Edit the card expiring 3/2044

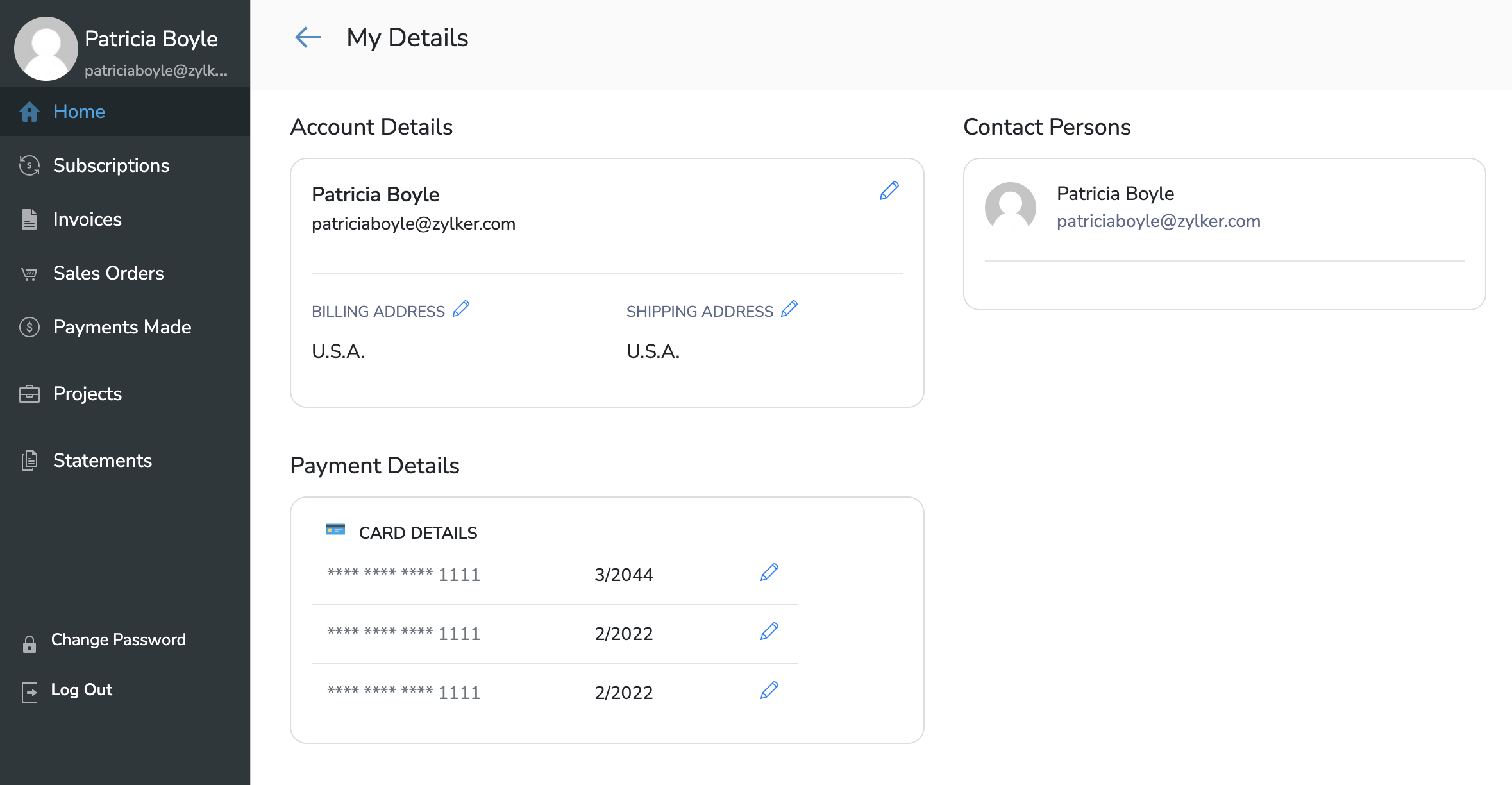[769, 572]
